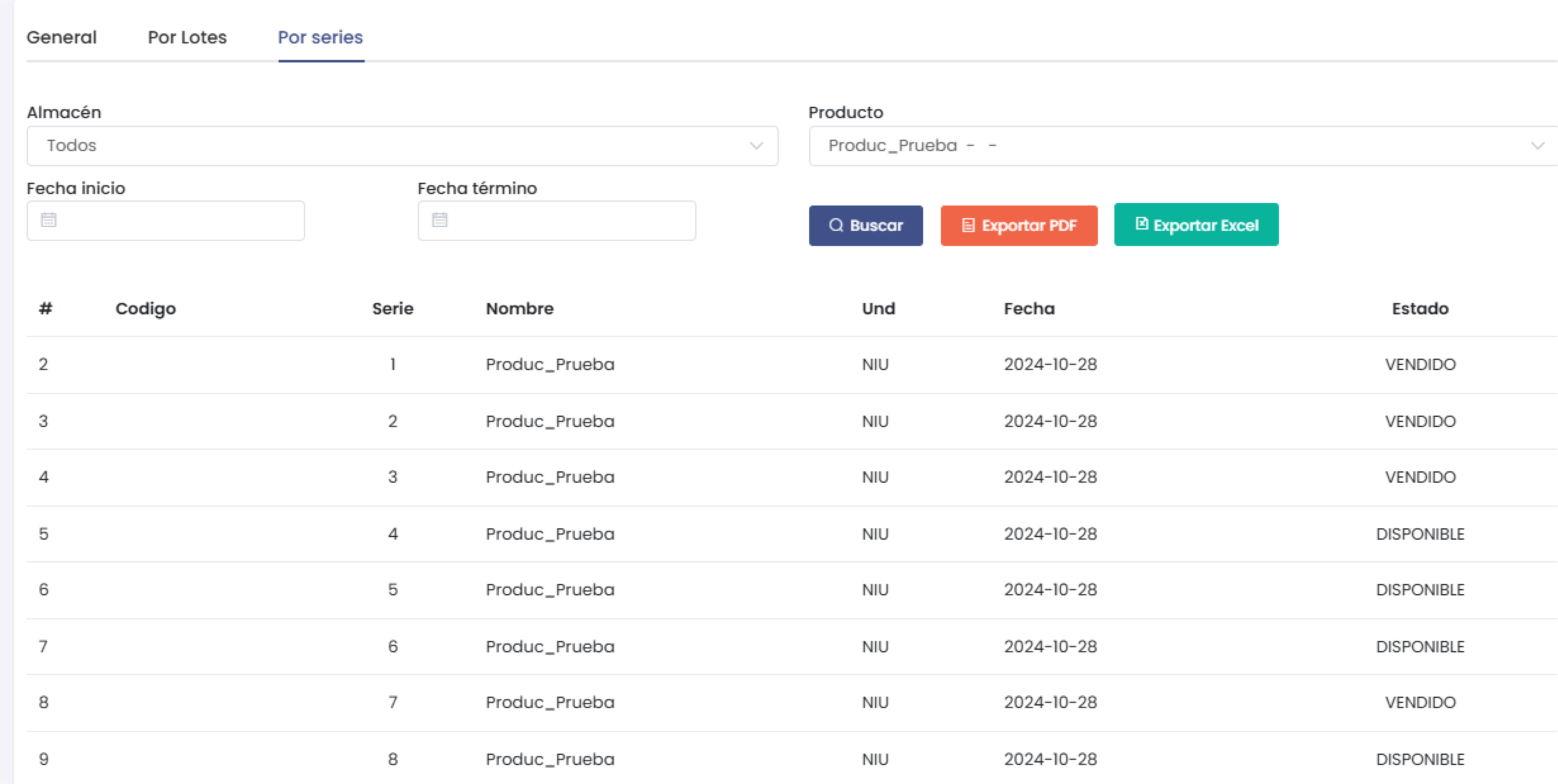This screenshot has width=1558, height=784.
Task: Focus the Fecha inicio date field
Action: click(176, 221)
